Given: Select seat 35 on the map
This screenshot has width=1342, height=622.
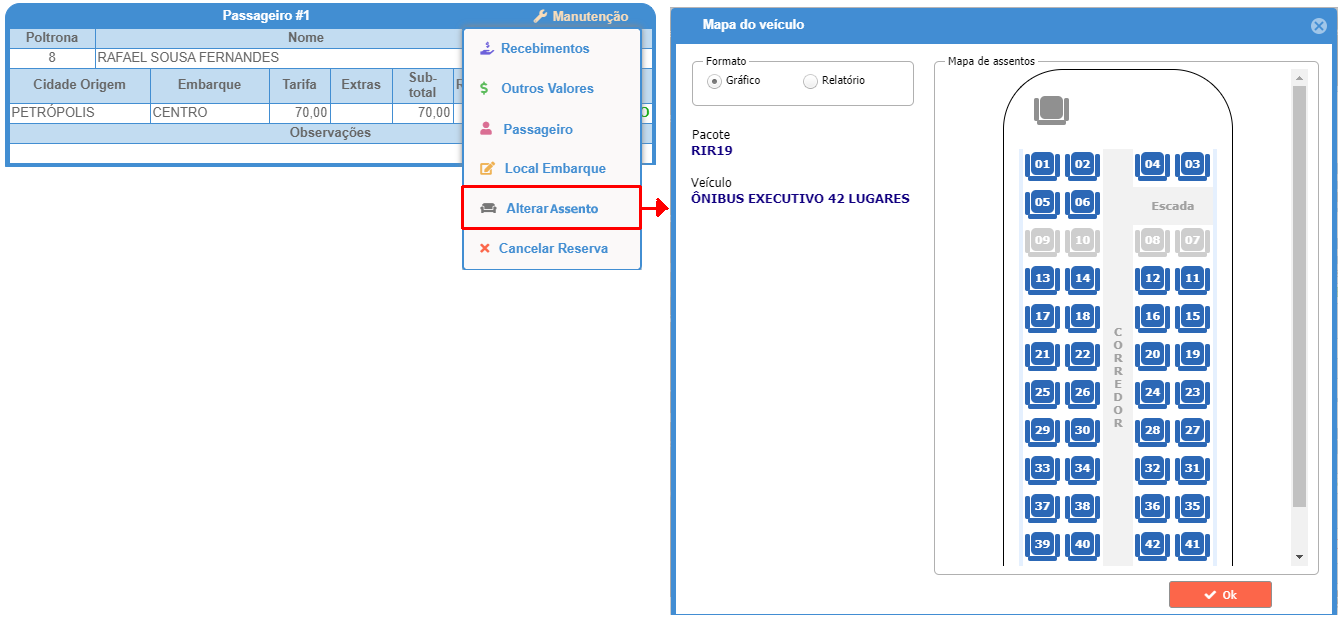Looking at the screenshot, I should pyautogui.click(x=1192, y=507).
